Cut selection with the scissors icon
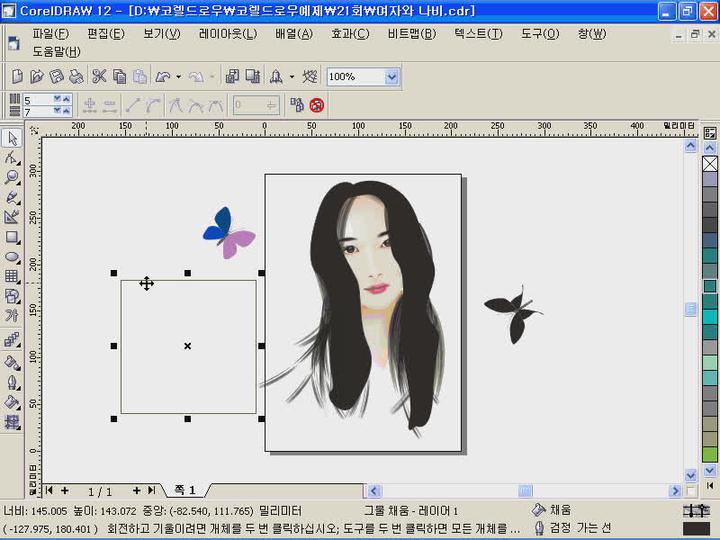 pyautogui.click(x=99, y=76)
